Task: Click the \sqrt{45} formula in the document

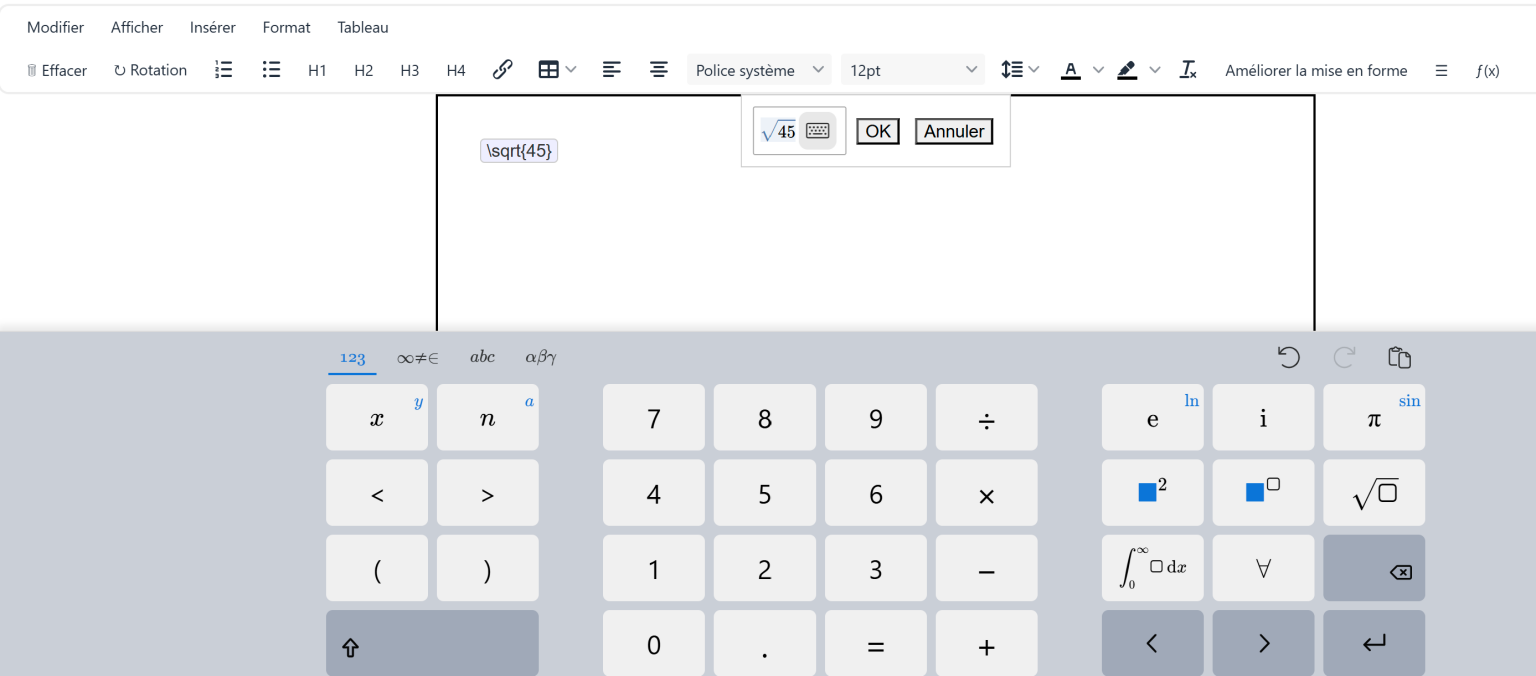Action: tap(519, 151)
